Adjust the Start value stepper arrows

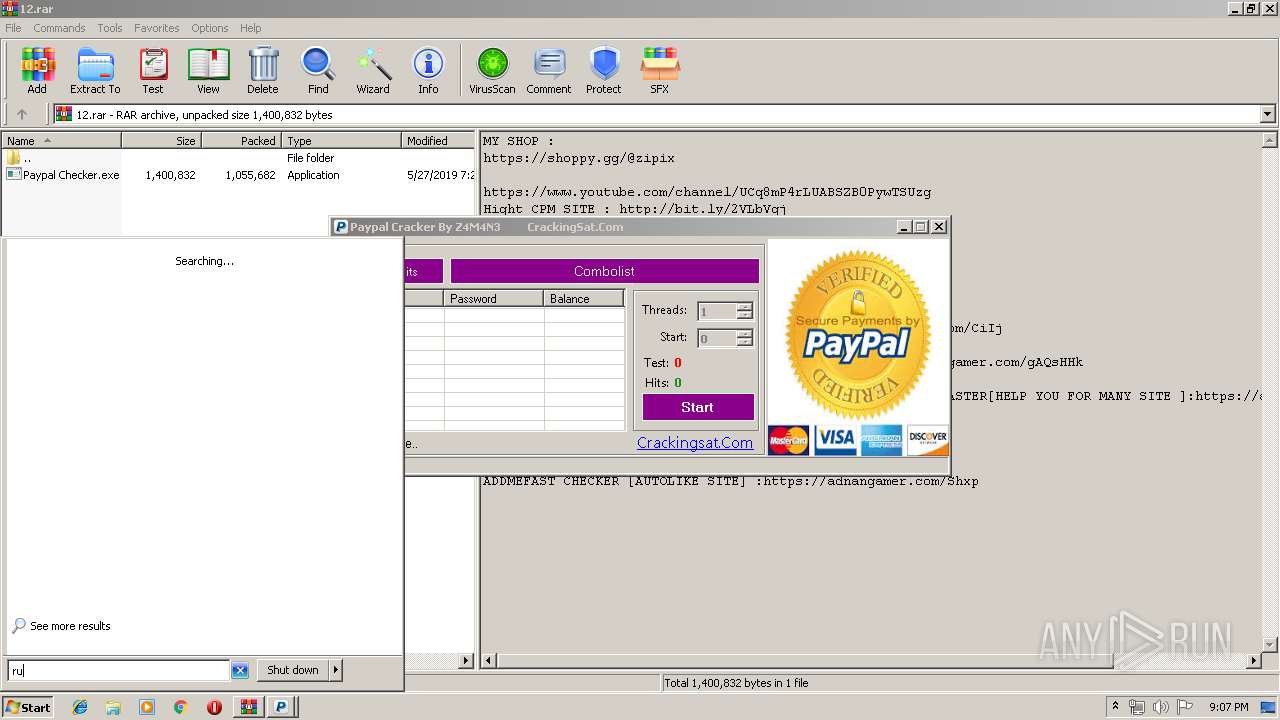(x=744, y=338)
